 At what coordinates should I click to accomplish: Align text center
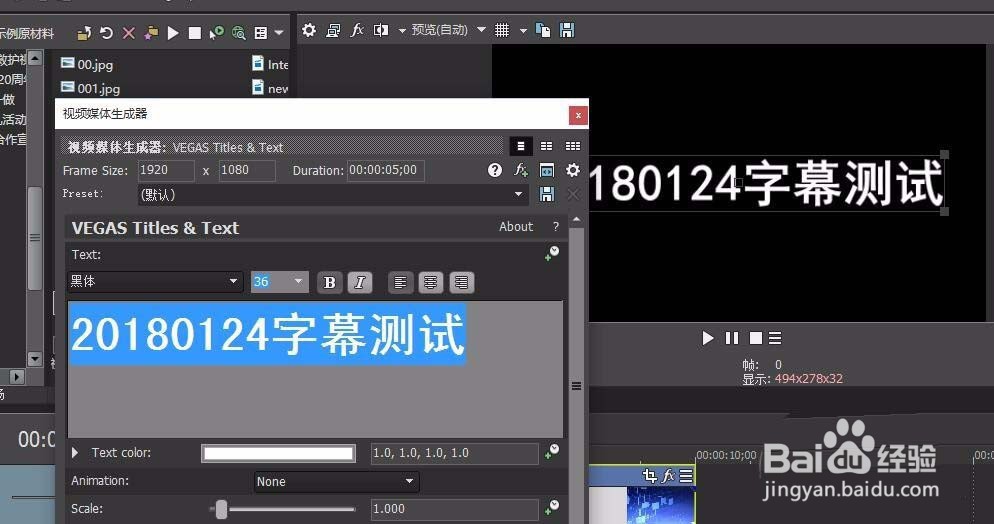pyautogui.click(x=430, y=283)
